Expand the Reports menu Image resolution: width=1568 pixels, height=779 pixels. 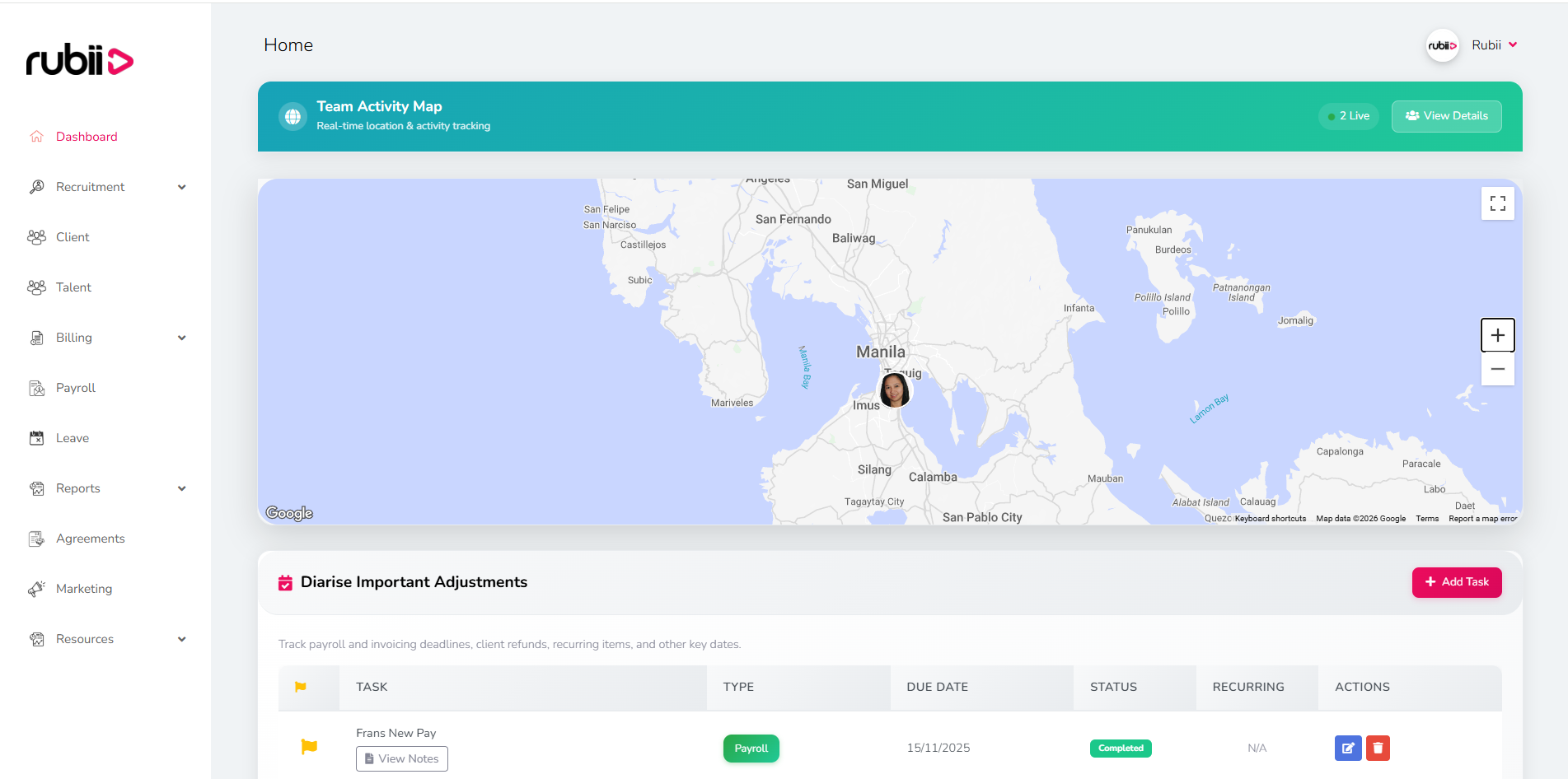tap(181, 487)
